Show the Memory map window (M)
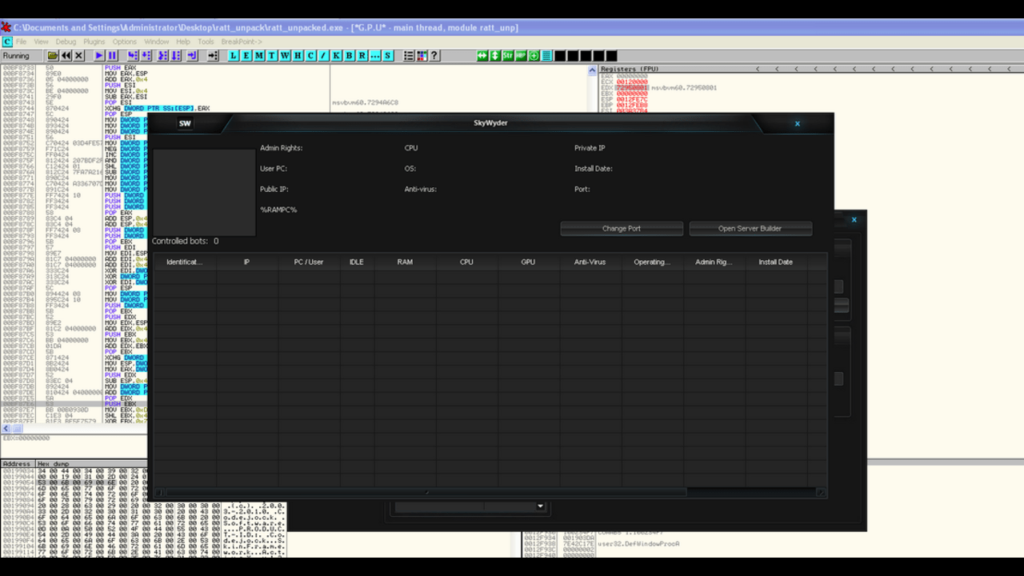This screenshot has height=576, width=1024. 259,56
